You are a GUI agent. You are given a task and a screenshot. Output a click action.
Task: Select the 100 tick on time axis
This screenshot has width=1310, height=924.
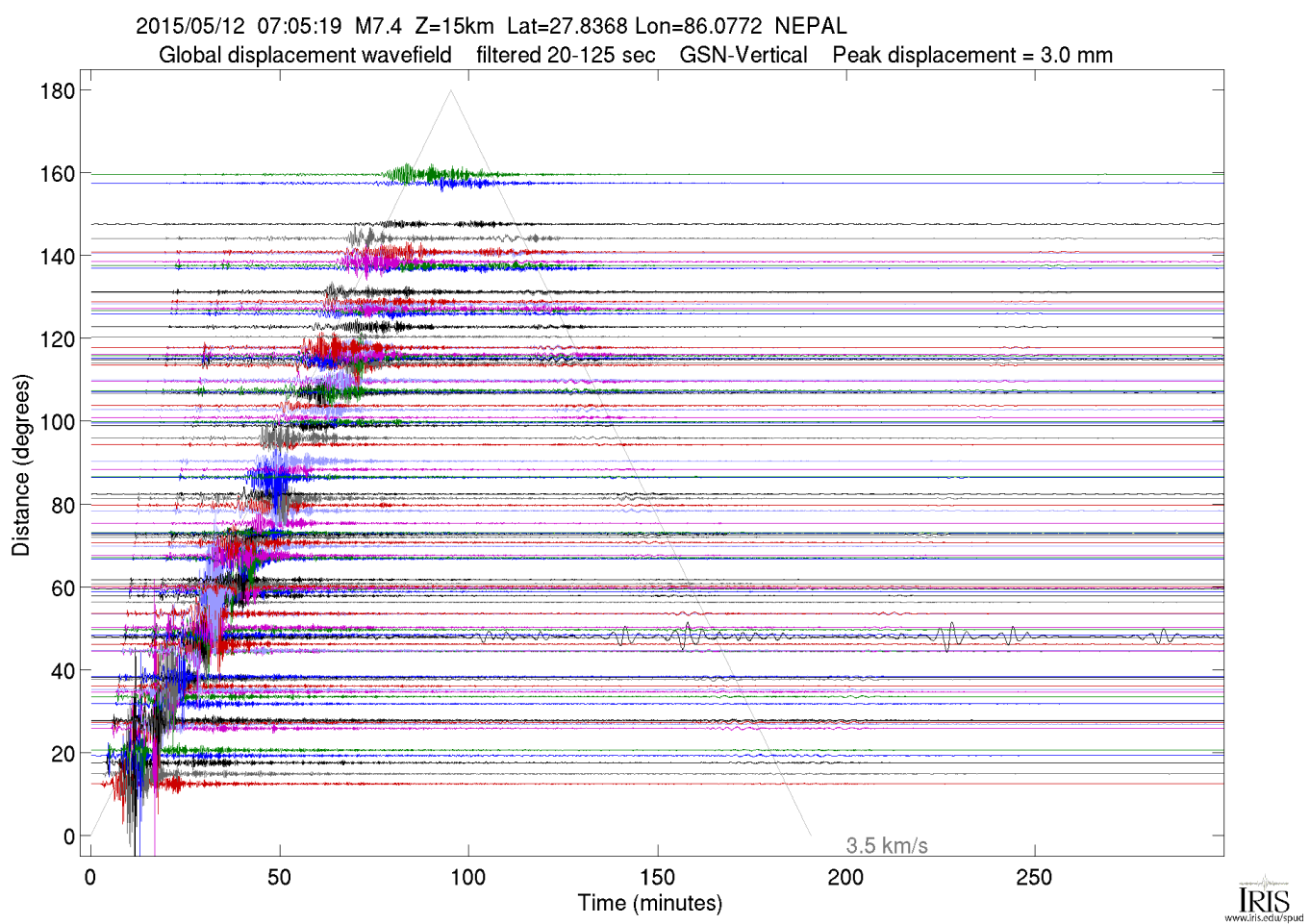(x=468, y=877)
